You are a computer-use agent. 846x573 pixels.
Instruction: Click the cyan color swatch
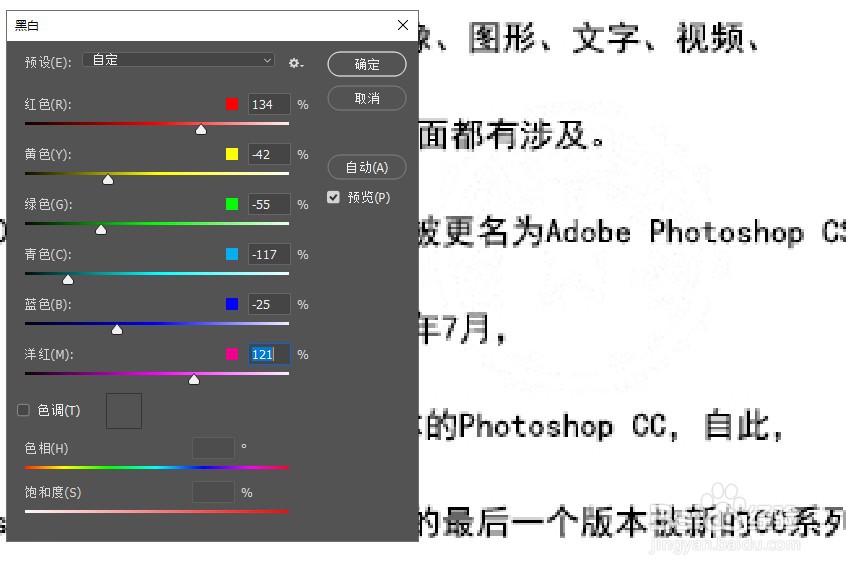232,254
